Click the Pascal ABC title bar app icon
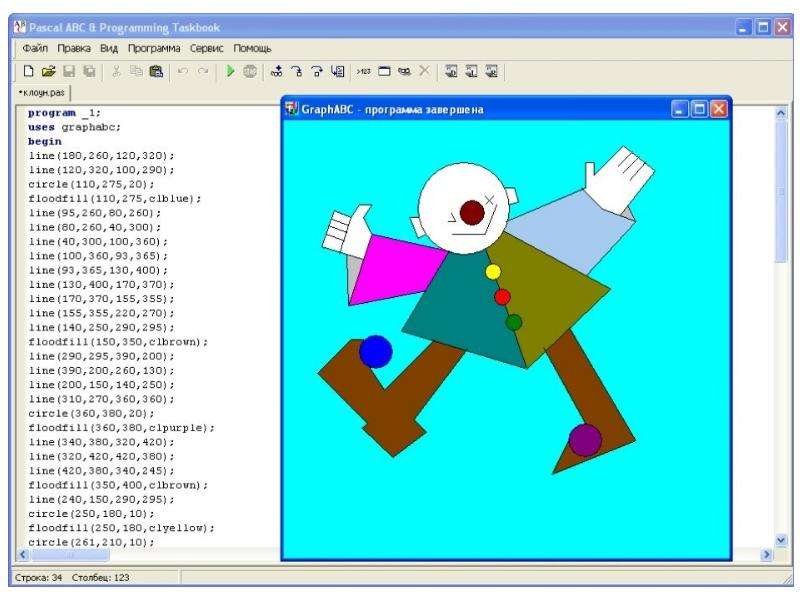This screenshot has width=800, height=600. 19,27
